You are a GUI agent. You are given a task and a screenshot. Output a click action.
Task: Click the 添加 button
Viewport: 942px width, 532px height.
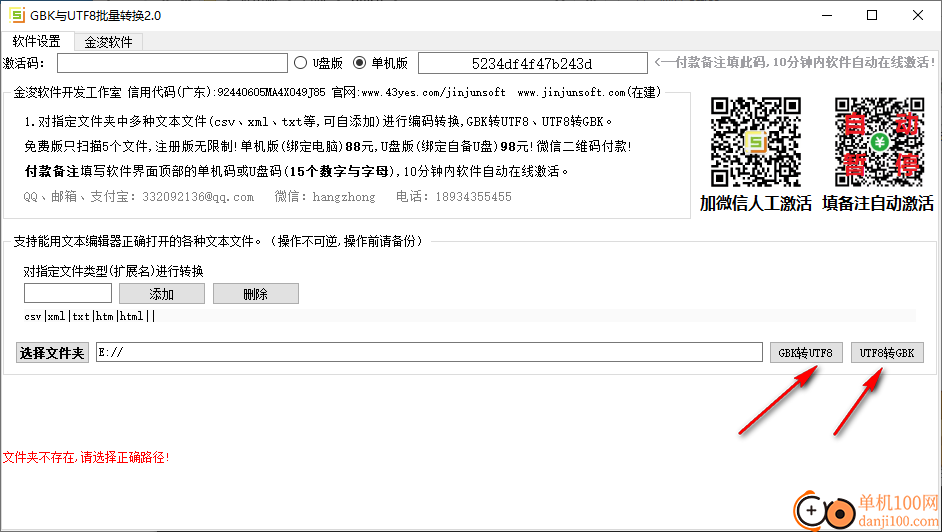pos(162,294)
